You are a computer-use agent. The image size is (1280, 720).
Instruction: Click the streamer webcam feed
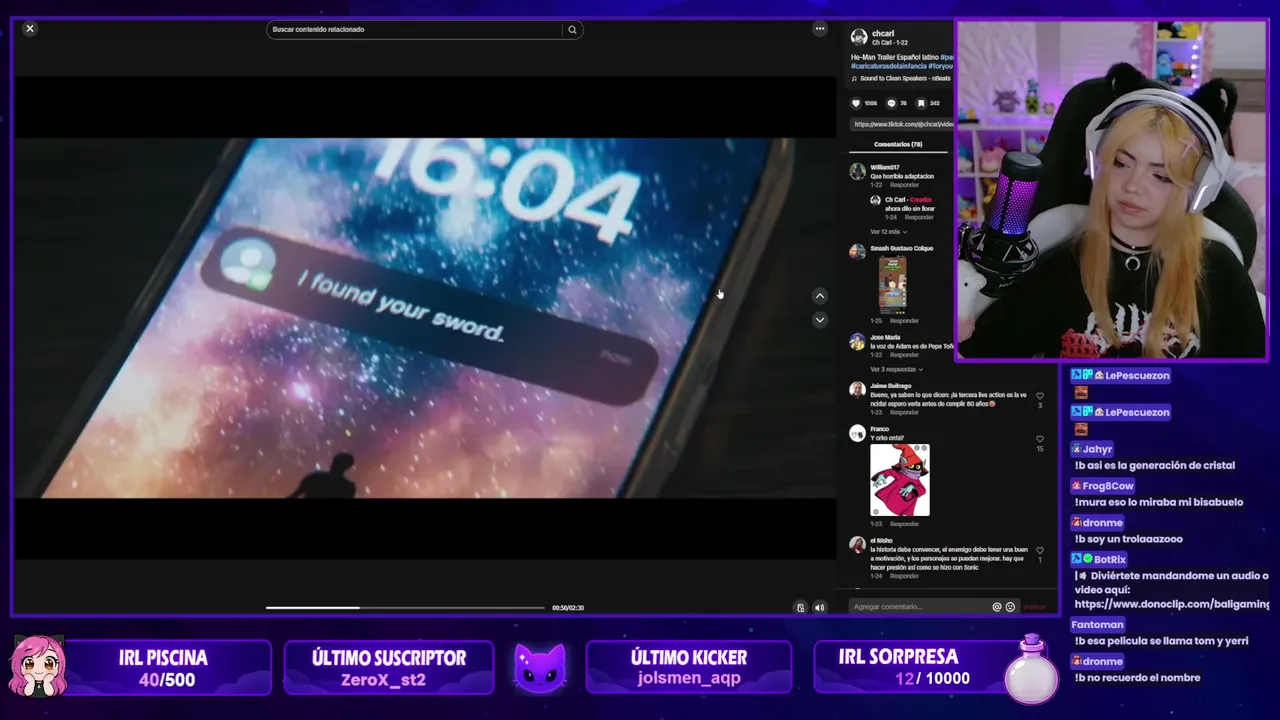click(1110, 190)
